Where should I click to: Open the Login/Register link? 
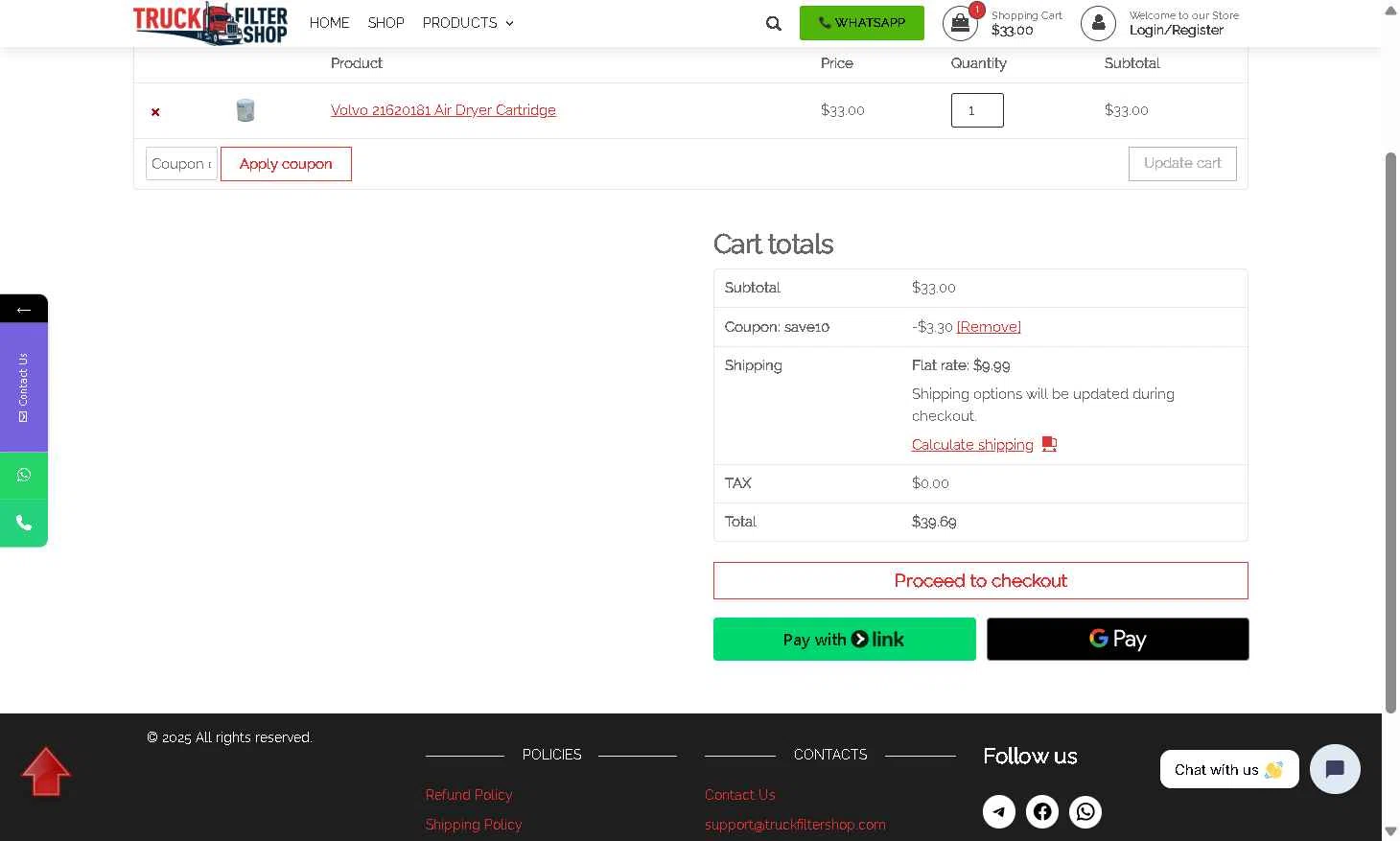click(x=1176, y=31)
